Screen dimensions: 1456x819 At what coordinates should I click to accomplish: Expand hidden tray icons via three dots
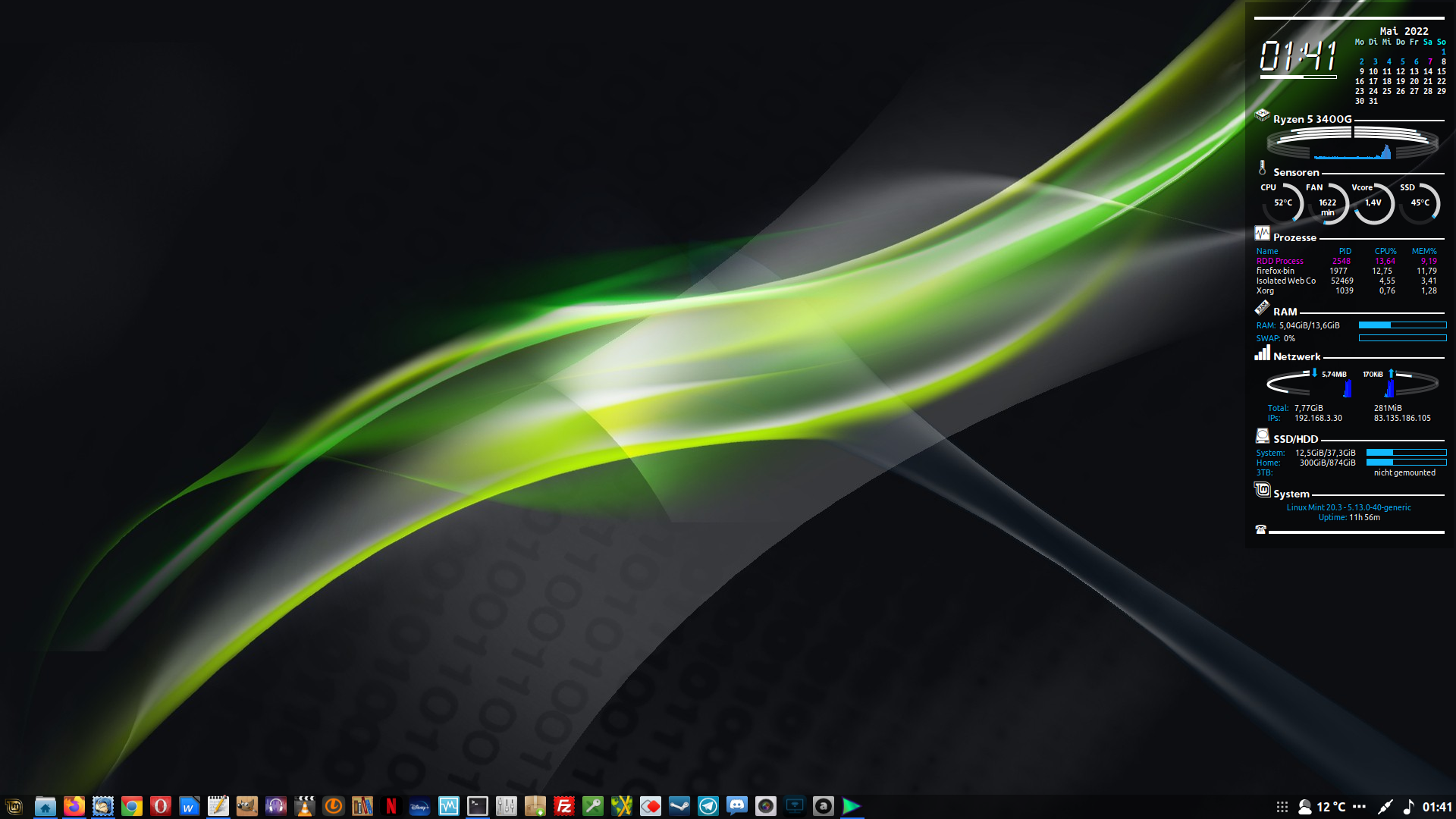pyautogui.click(x=1359, y=806)
